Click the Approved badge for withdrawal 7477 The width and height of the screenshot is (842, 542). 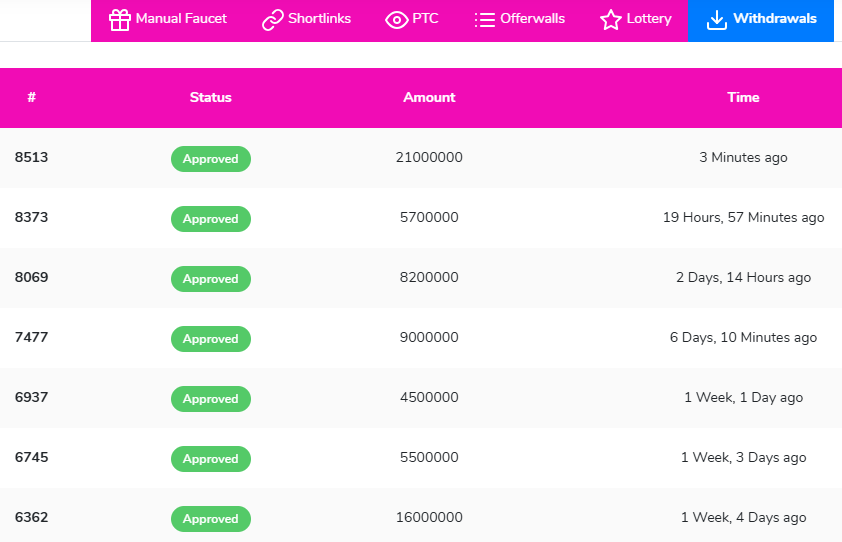tap(210, 339)
